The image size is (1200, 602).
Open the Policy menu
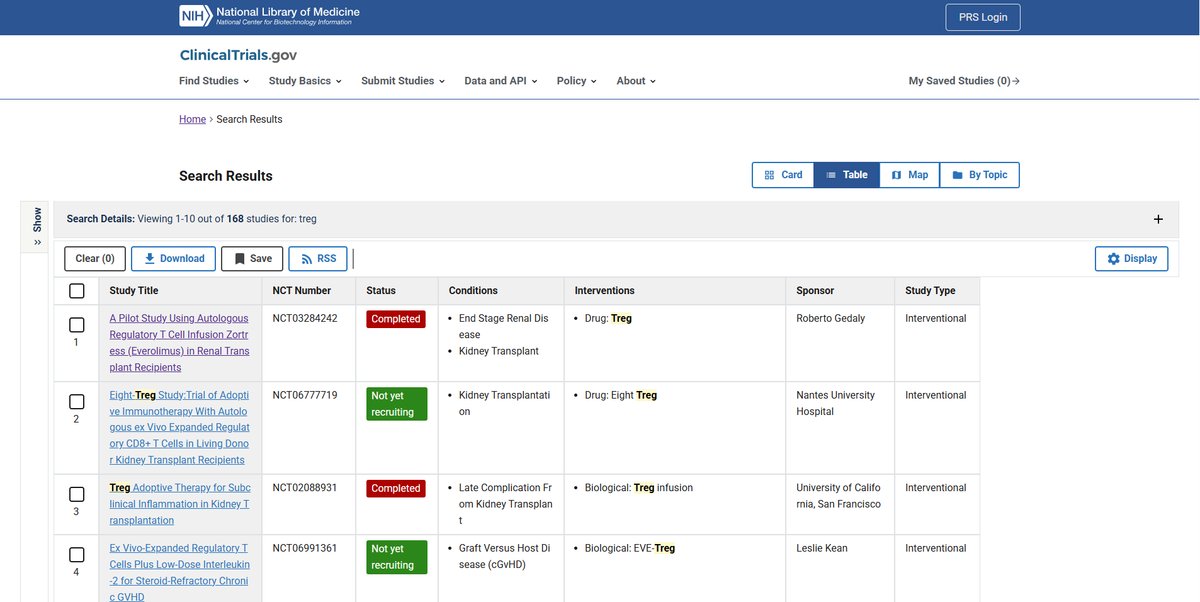pyautogui.click(x=576, y=81)
